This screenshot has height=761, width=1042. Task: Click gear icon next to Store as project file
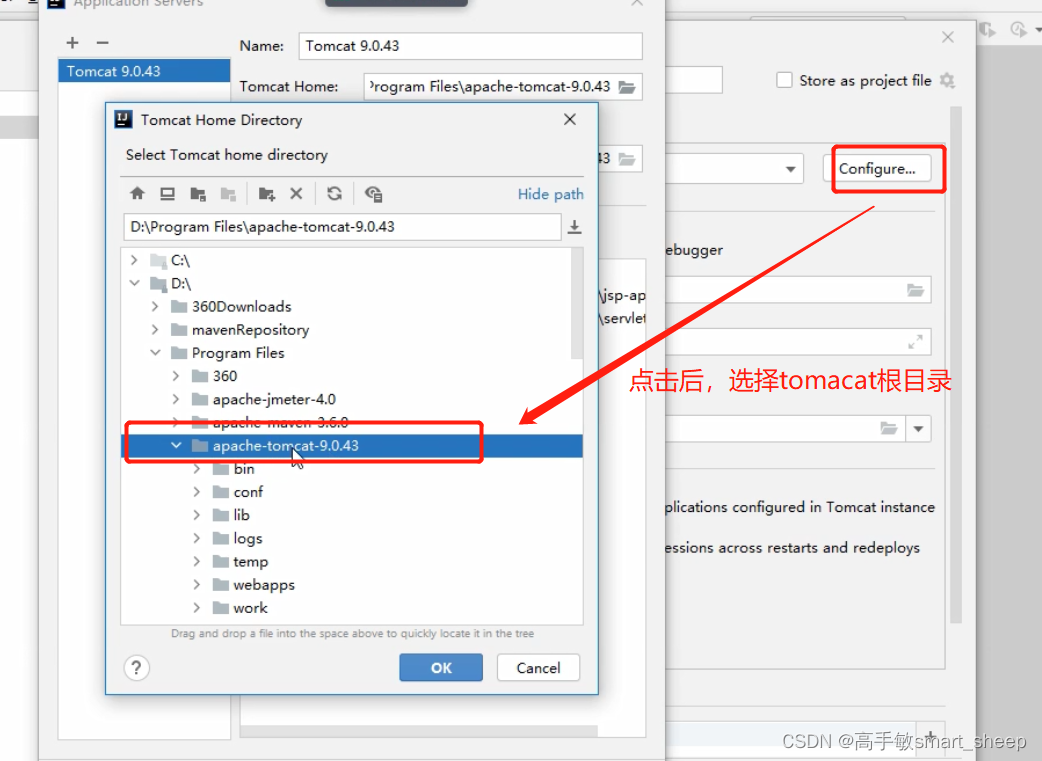point(947,81)
